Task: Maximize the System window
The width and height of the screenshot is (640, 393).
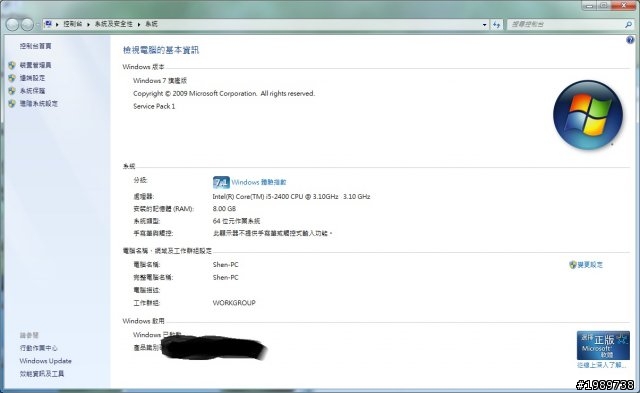Action: point(604,5)
